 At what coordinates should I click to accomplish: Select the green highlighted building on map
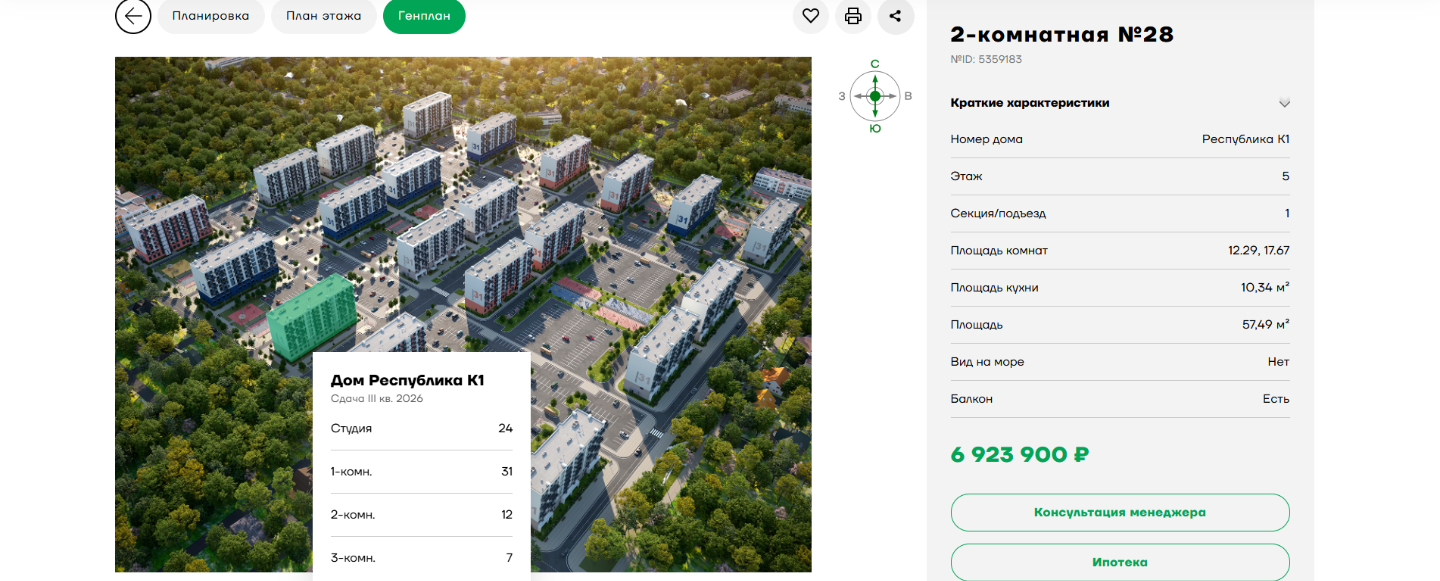coord(312,318)
